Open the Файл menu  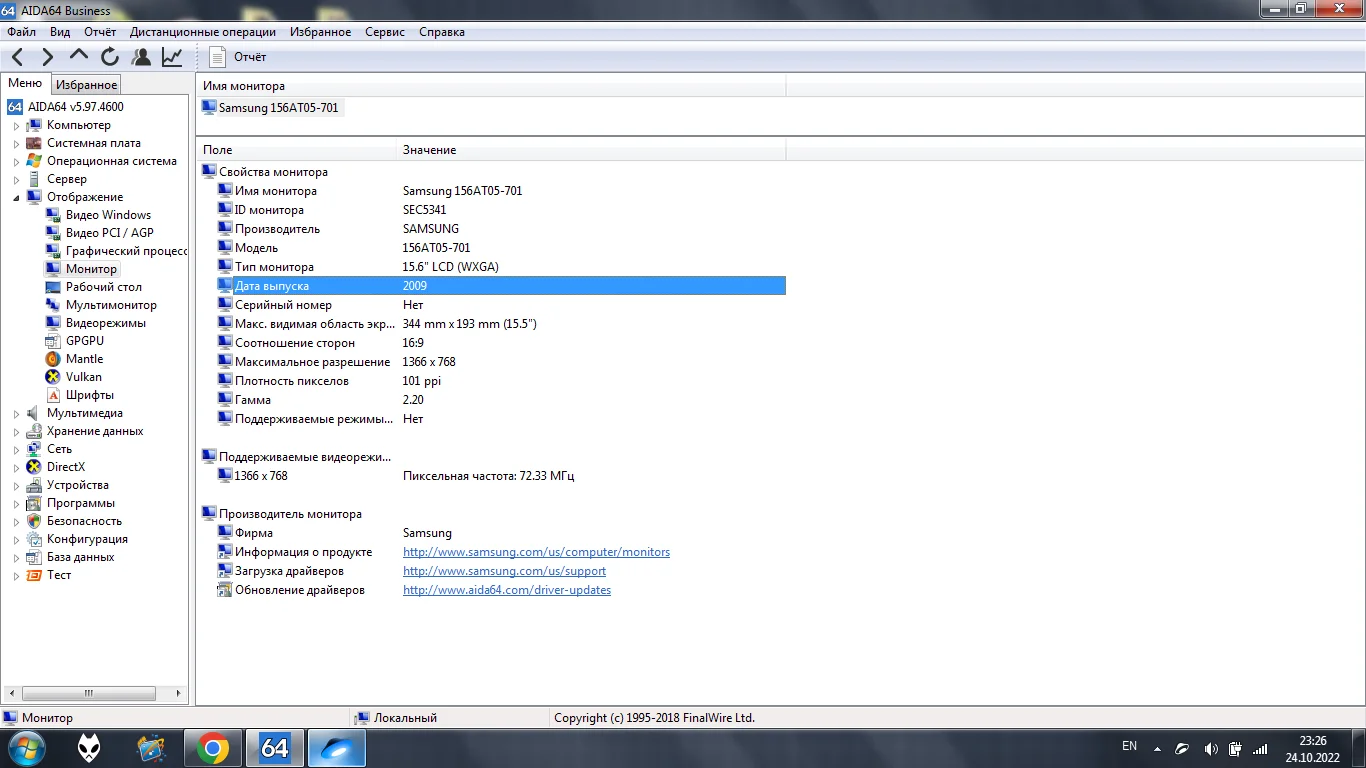[21, 32]
